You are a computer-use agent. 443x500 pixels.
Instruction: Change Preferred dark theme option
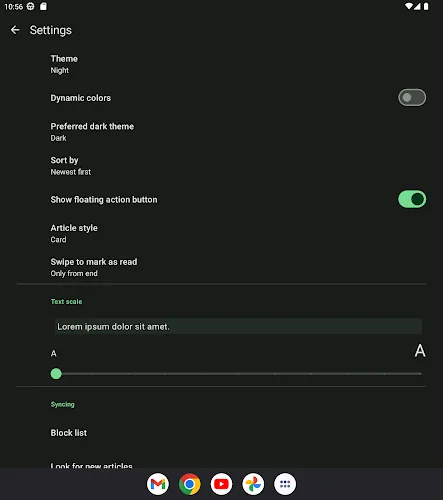[221, 132]
